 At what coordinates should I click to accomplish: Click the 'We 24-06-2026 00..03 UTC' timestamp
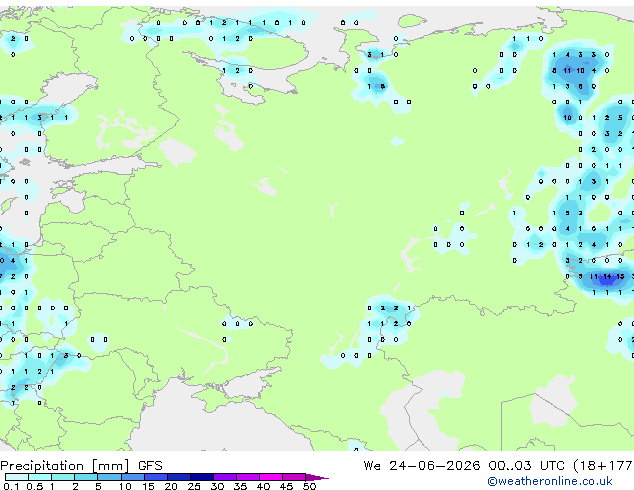pyautogui.click(x=464, y=466)
